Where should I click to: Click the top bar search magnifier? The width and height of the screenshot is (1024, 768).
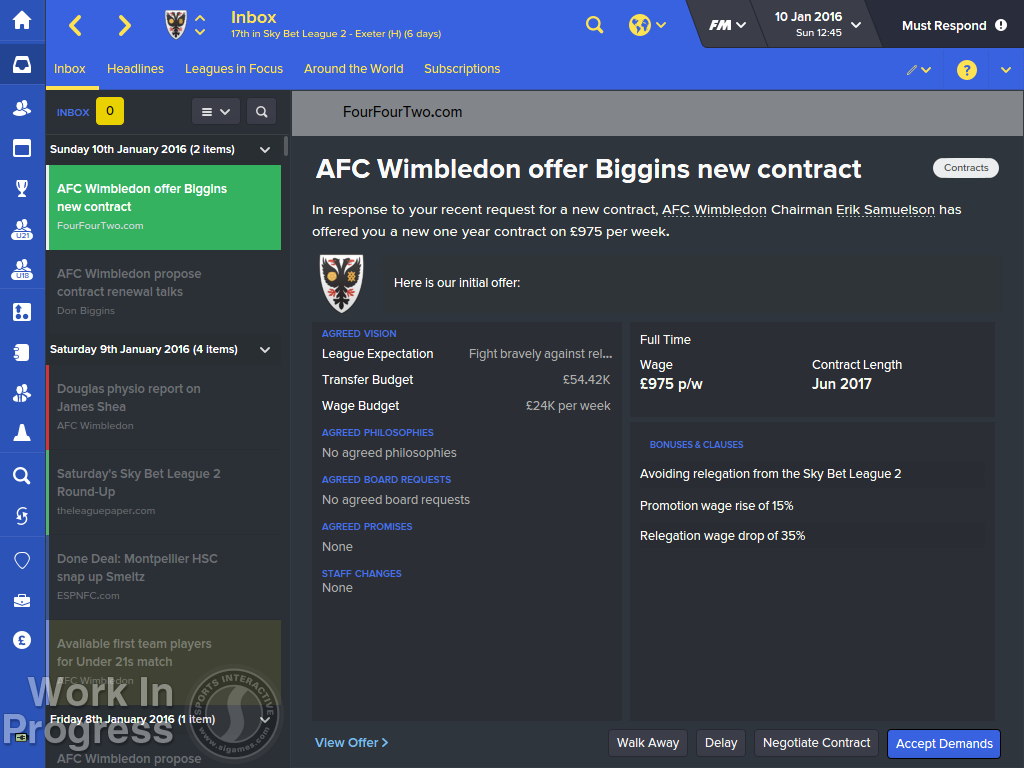(594, 25)
